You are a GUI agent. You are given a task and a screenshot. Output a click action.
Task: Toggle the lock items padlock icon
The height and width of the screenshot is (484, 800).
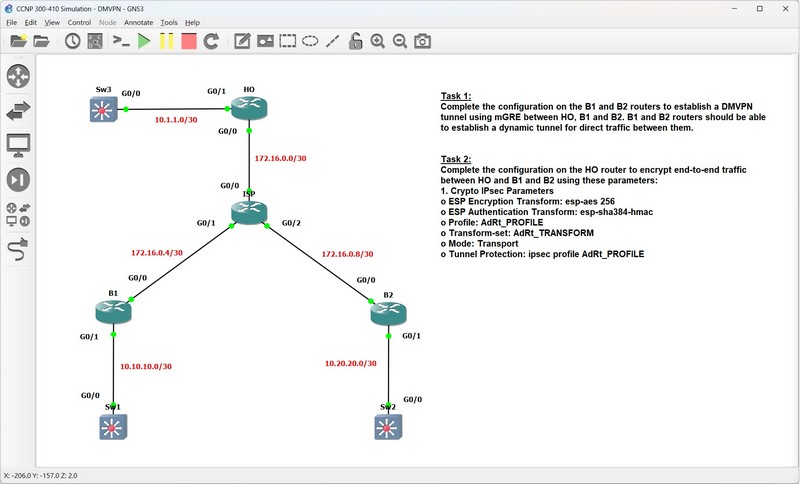355,41
